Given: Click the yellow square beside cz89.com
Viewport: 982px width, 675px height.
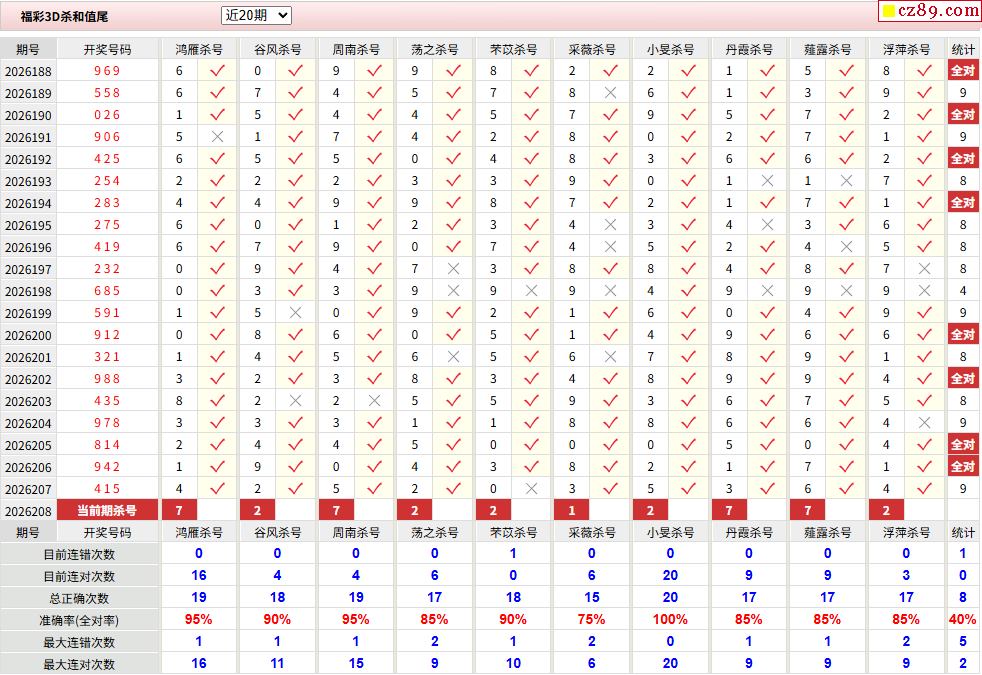Looking at the screenshot, I should [889, 11].
